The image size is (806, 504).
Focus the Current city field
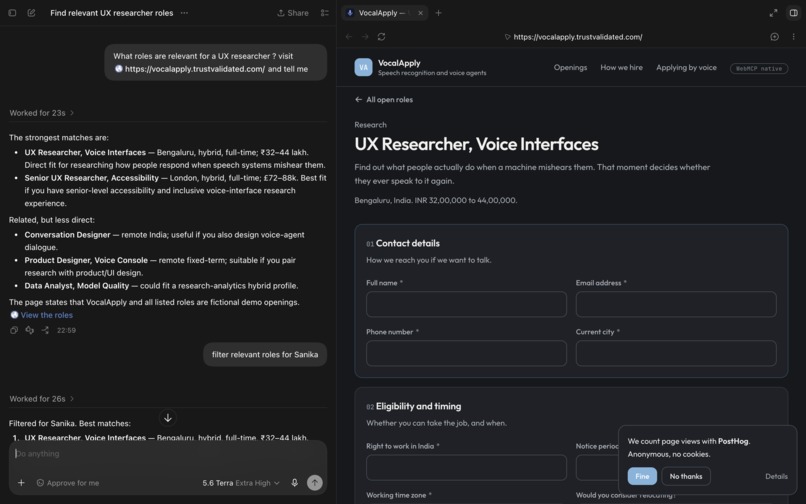click(676, 353)
